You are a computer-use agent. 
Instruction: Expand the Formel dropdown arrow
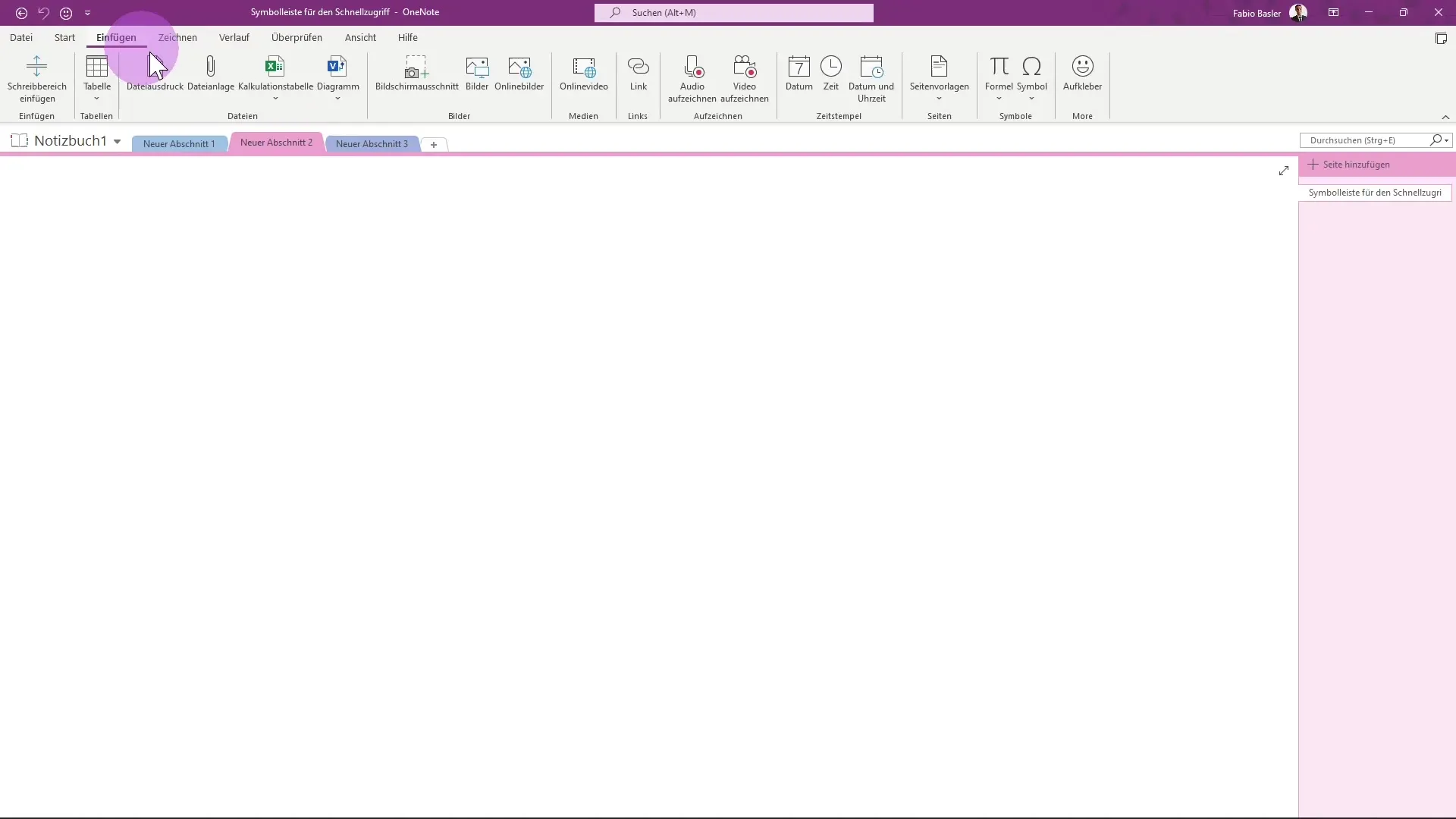(999, 99)
